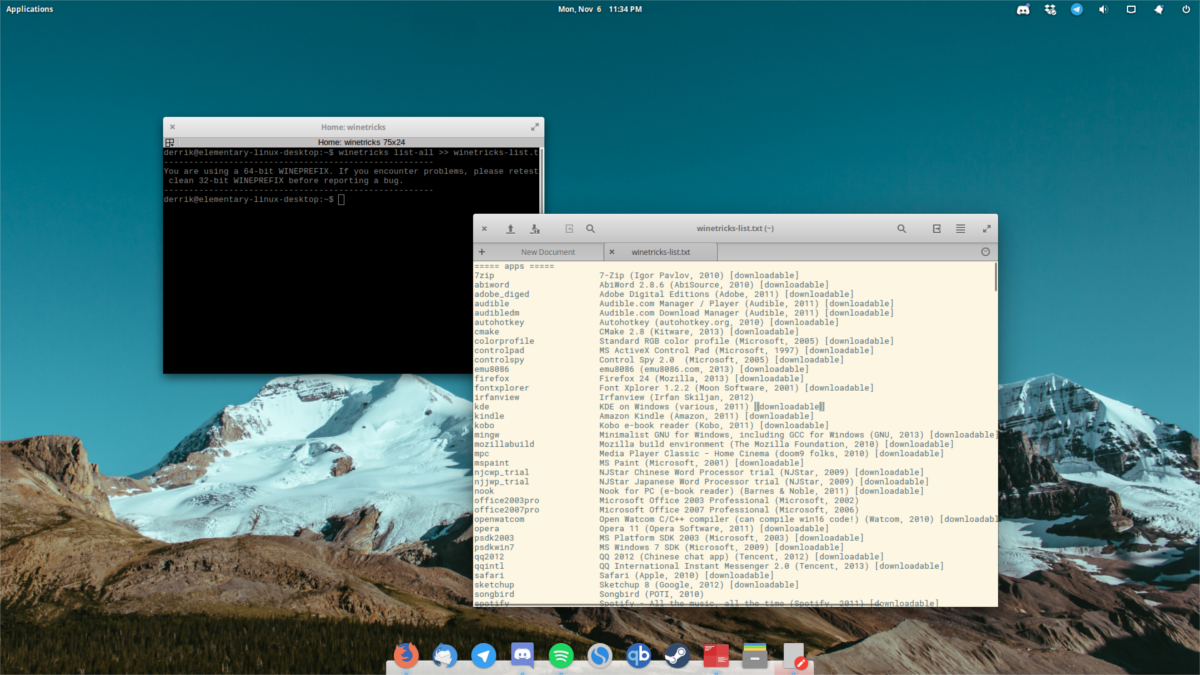Click the search magnifier left of the share icon

coord(902,229)
